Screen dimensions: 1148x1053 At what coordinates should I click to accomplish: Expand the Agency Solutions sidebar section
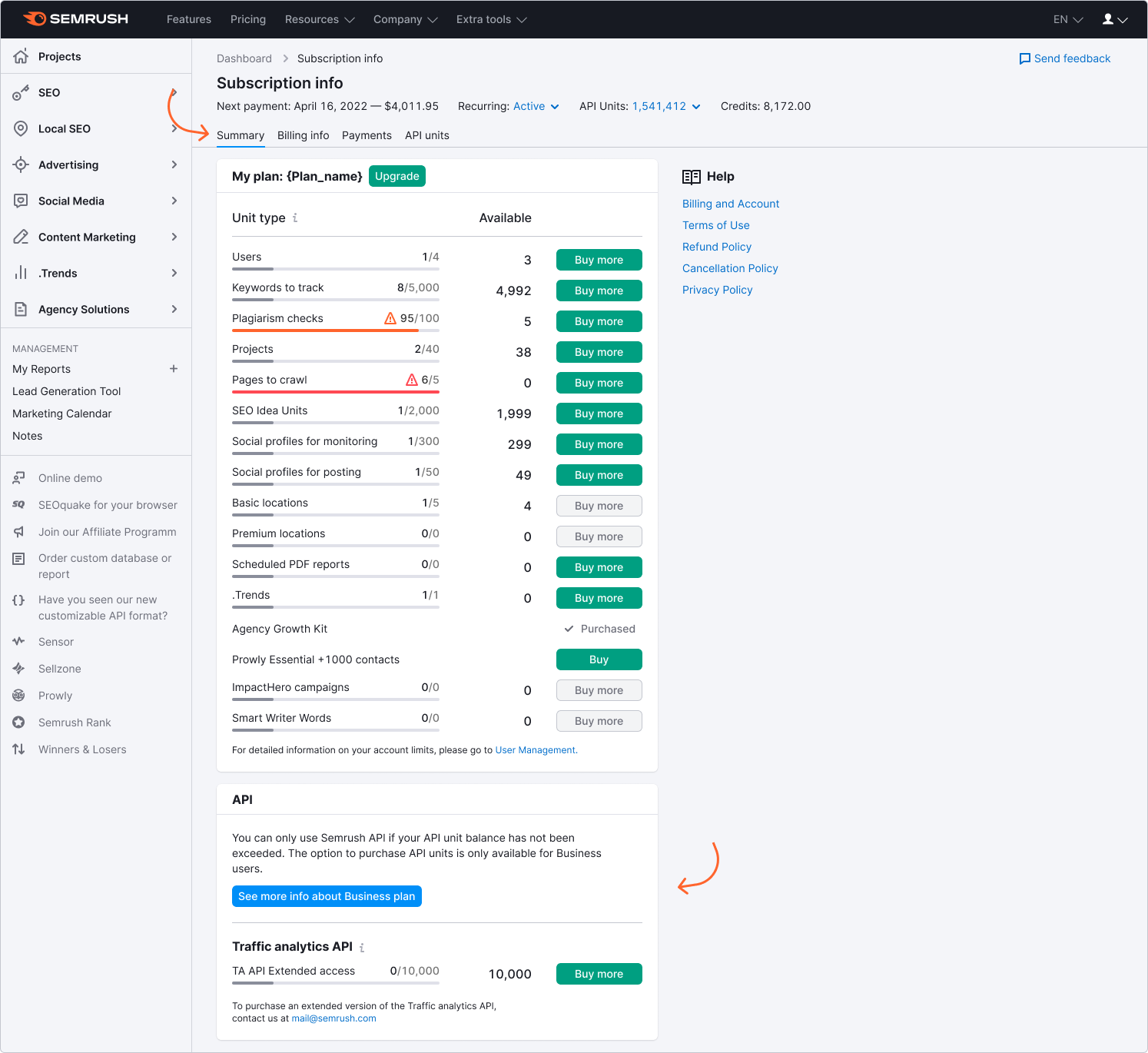point(174,309)
